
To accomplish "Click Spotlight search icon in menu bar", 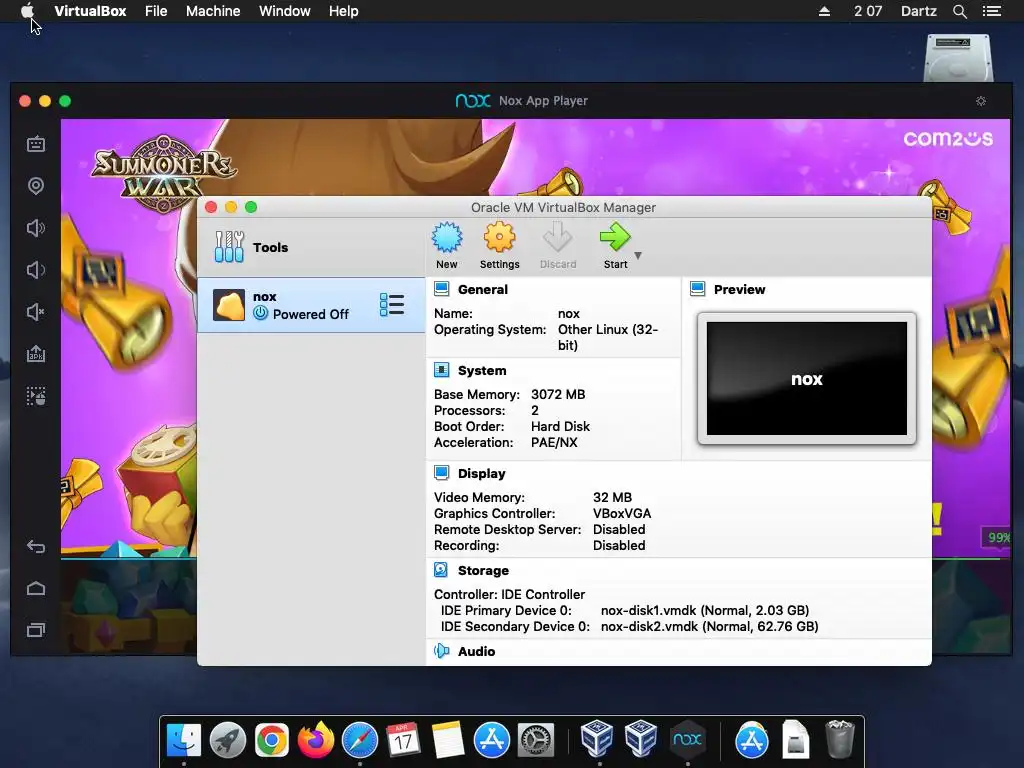I will click(x=959, y=11).
